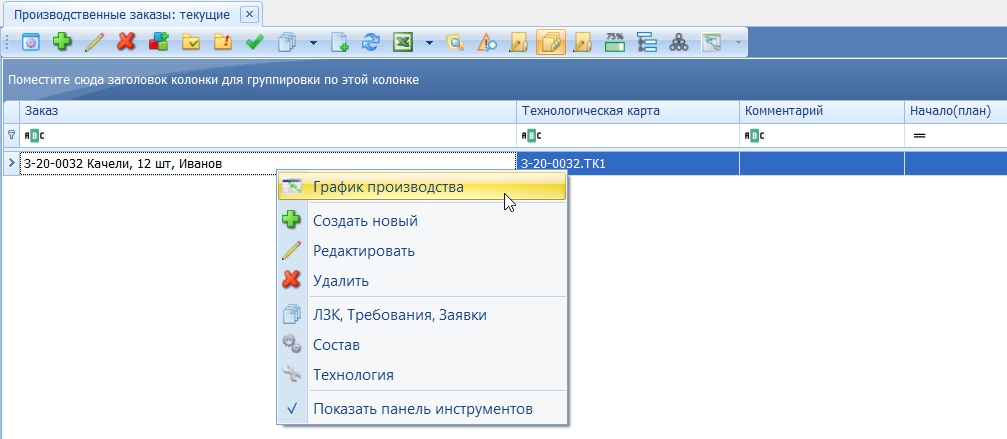Toggle Показать панель инструментов option
The height and width of the screenshot is (439, 1007).
pyautogui.click(x=423, y=409)
